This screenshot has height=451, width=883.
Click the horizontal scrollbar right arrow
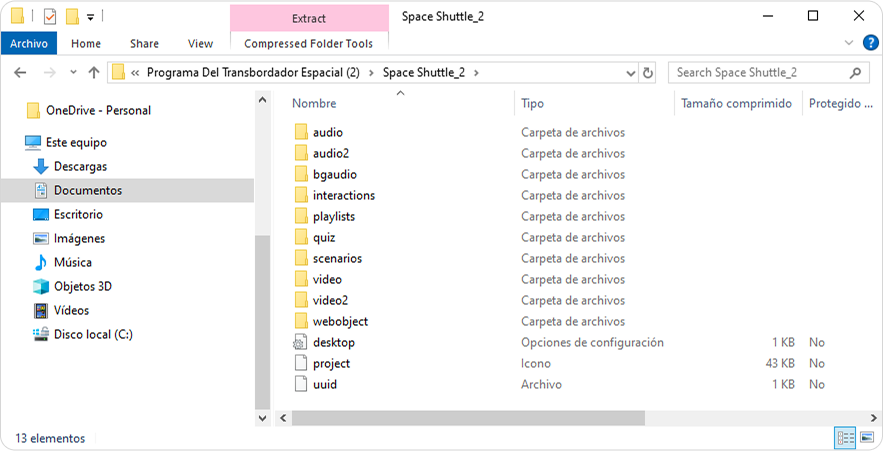(x=873, y=418)
